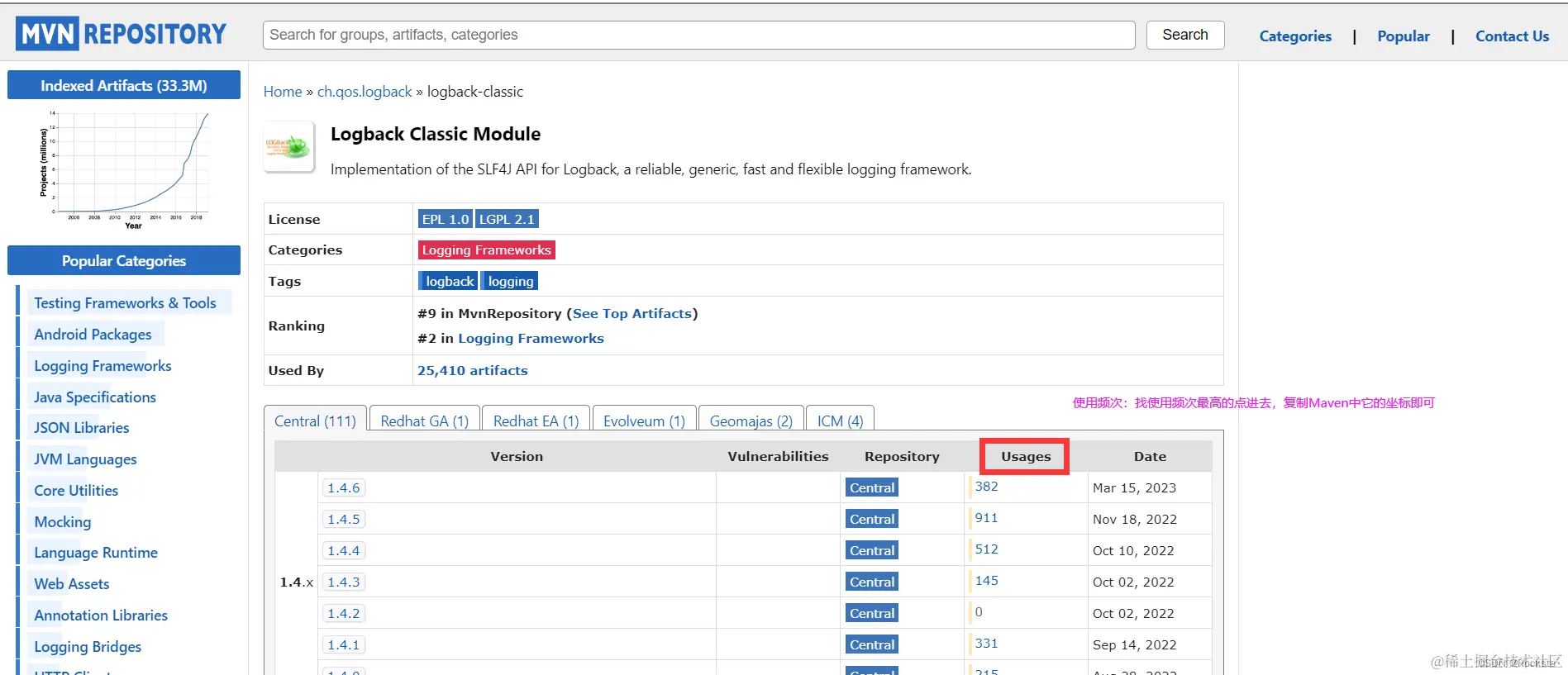This screenshot has height=675, width=1568.
Task: Click the EPL 1.0 license tag
Action: [x=445, y=219]
